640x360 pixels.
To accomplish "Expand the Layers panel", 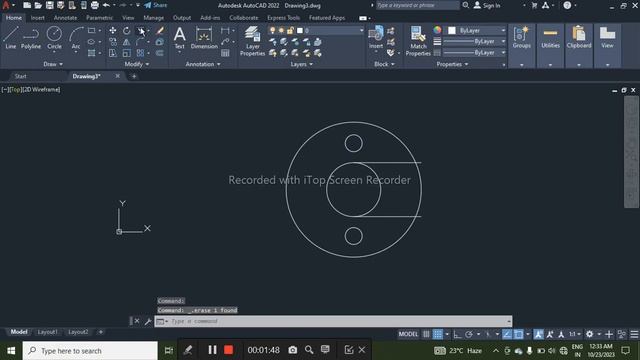I will 302,64.
